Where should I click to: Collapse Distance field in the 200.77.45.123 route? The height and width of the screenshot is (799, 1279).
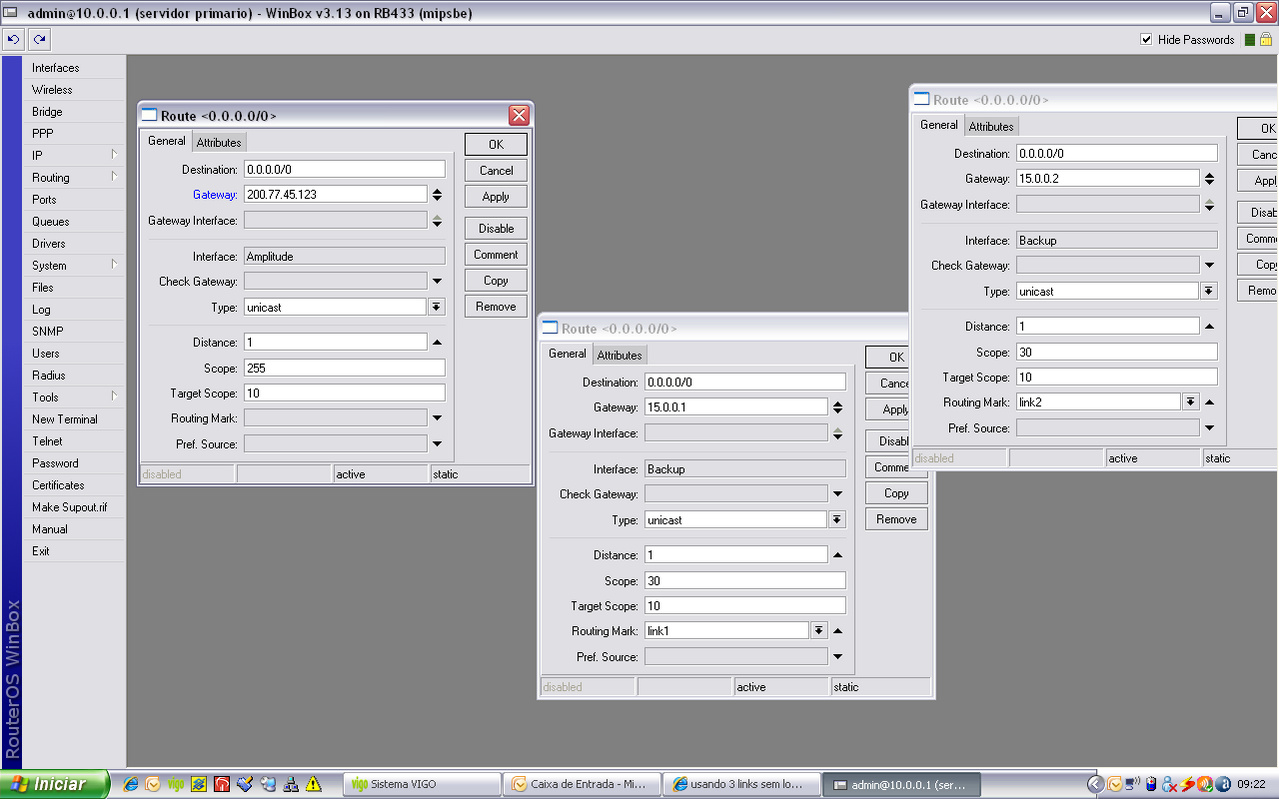pos(437,342)
